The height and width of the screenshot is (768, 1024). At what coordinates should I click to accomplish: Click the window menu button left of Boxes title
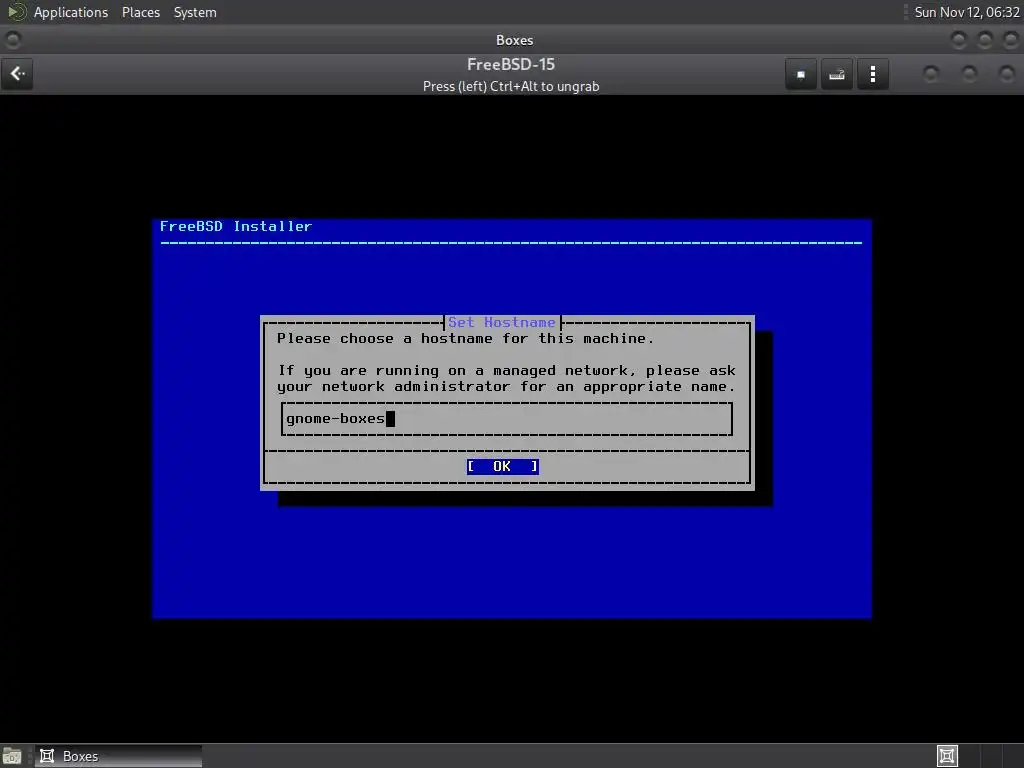click(12, 40)
